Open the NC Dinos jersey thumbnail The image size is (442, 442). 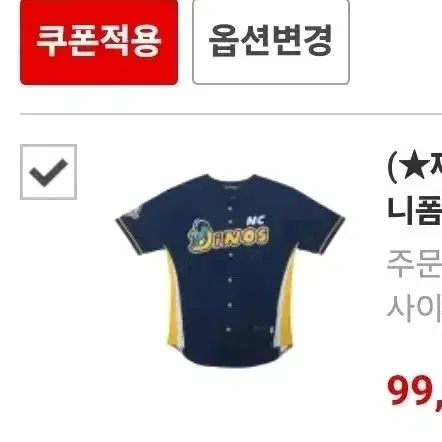click(230, 271)
